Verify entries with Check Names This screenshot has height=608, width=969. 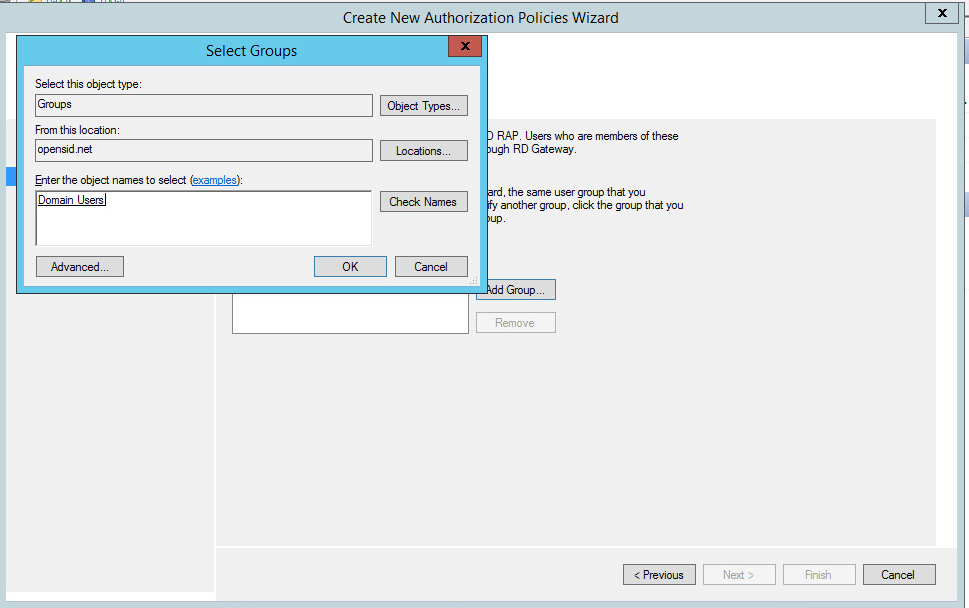tap(423, 202)
